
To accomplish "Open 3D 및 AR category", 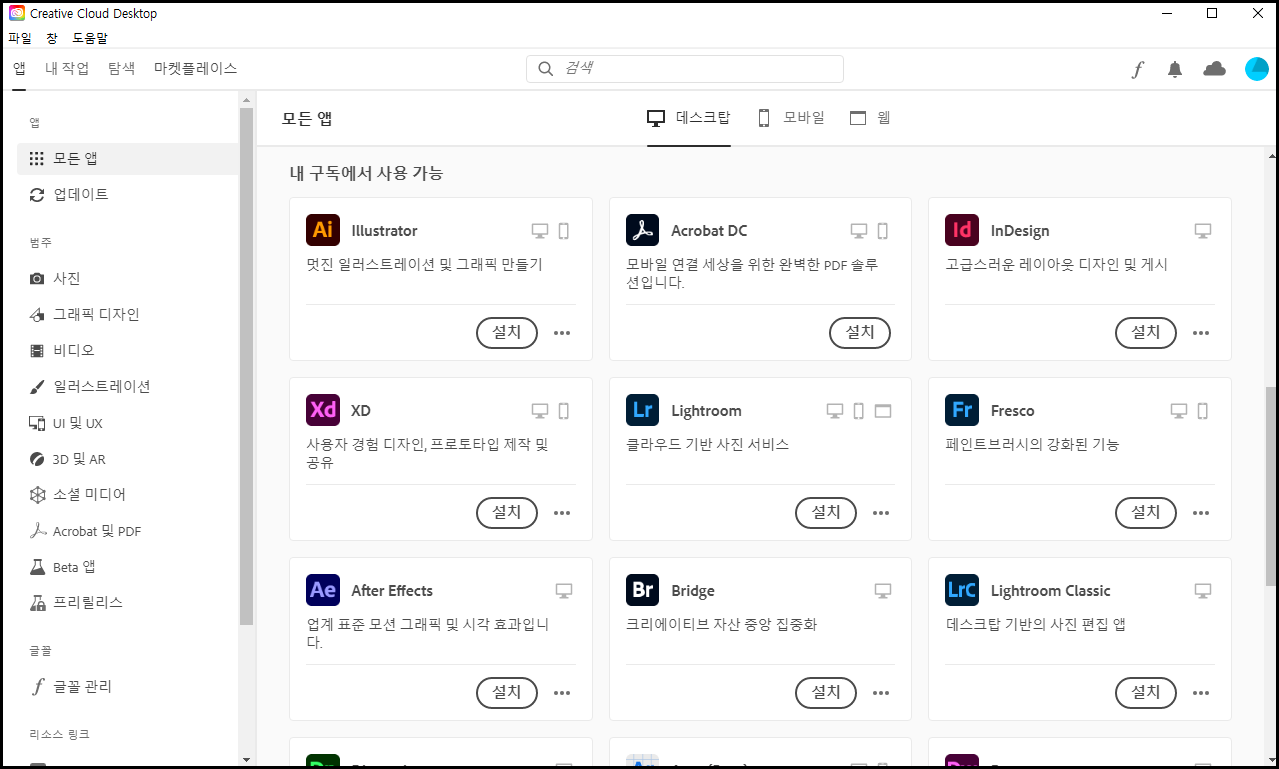I will tap(127, 459).
